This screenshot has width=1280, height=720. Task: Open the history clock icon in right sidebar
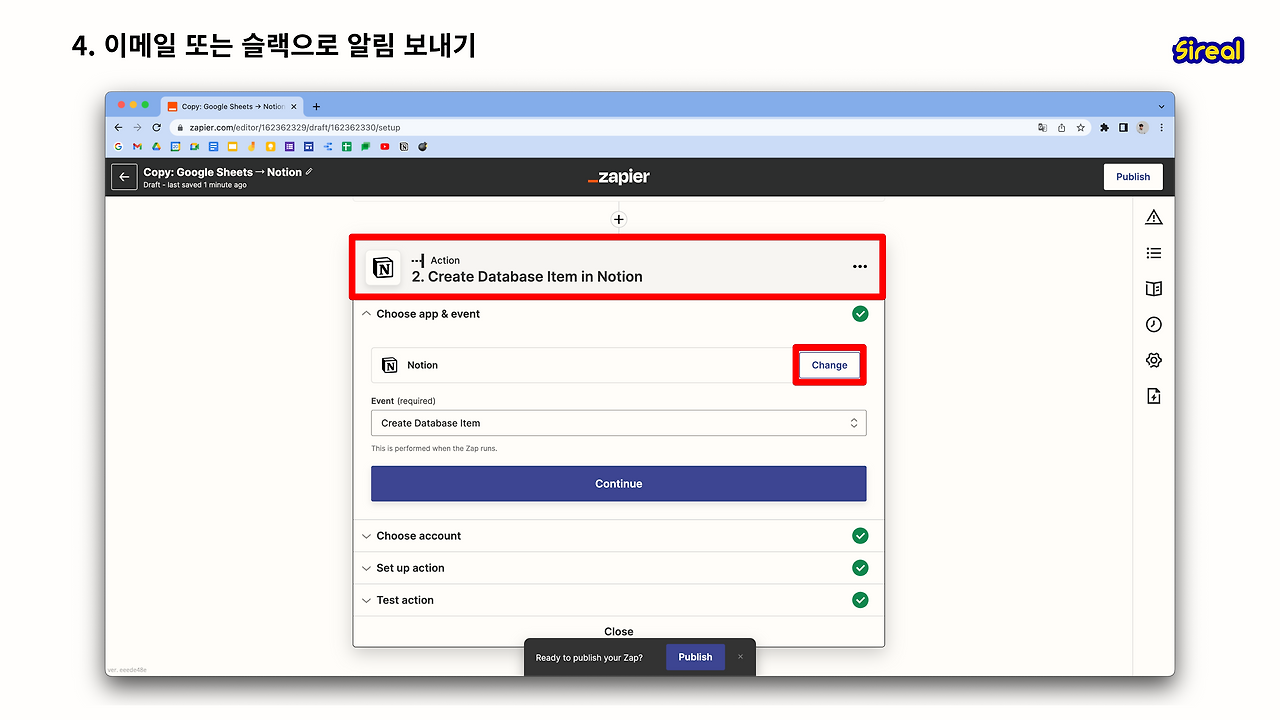pos(1154,325)
